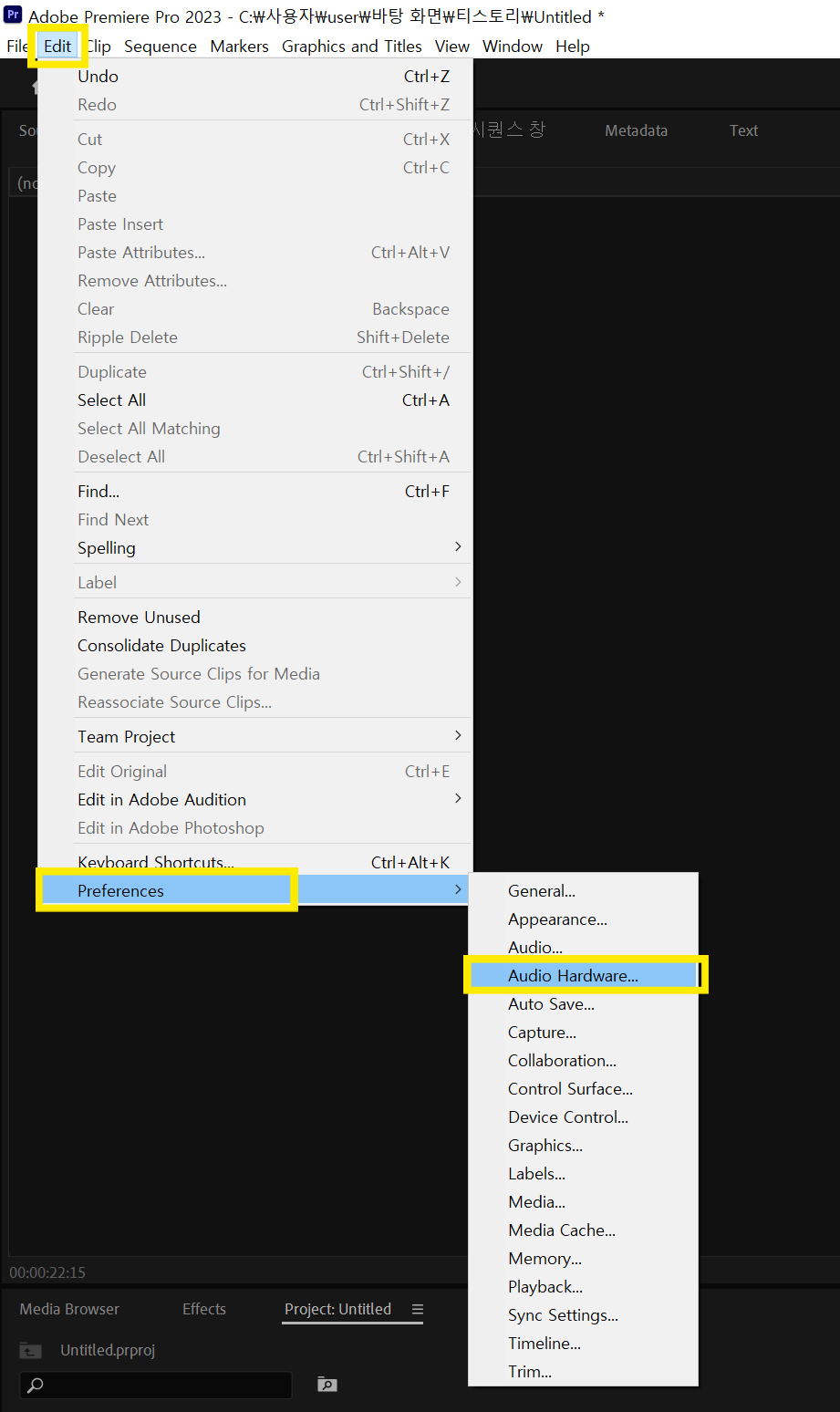The height and width of the screenshot is (1412, 840).
Task: Open Media... preferences
Action: (583, 1202)
